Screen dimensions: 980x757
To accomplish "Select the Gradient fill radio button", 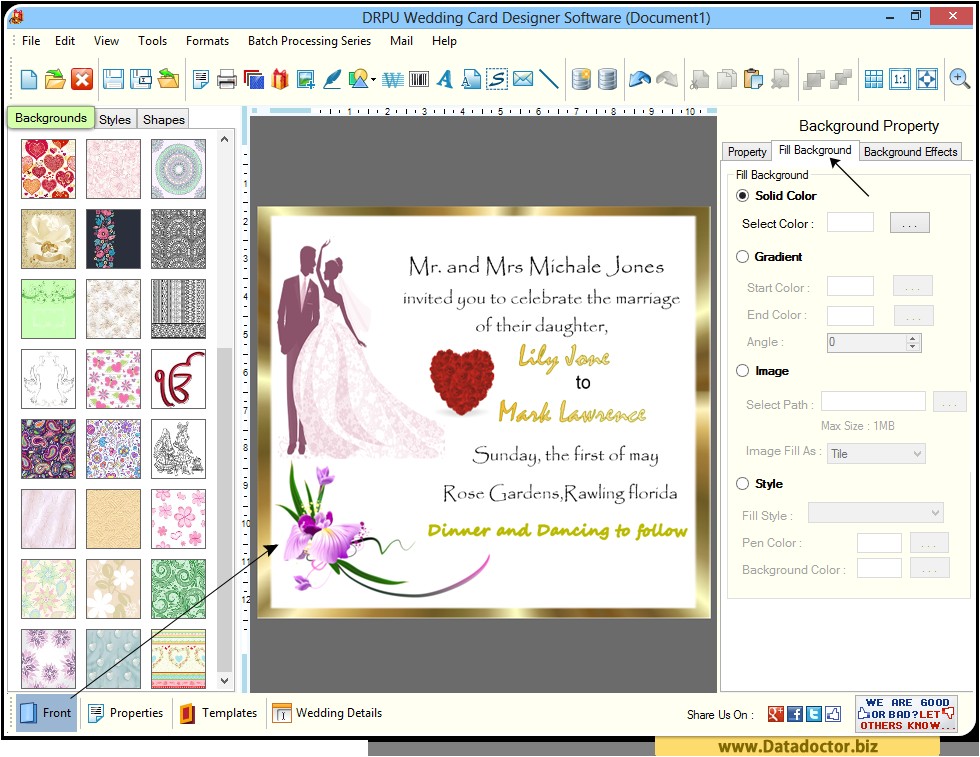I will [x=742, y=257].
